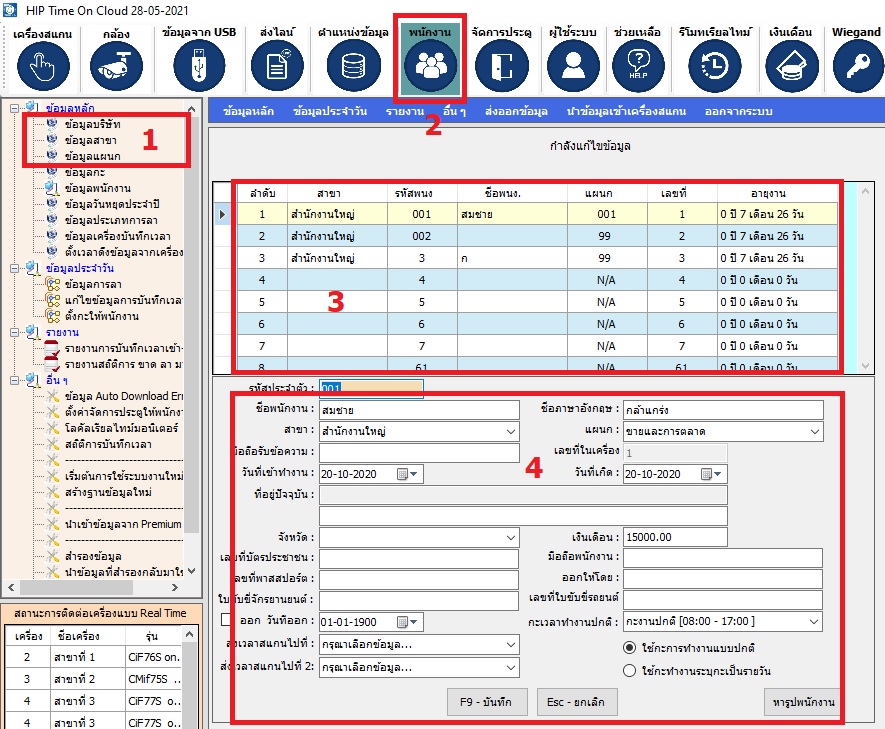Select ใช้กะการทำงานแบบปกติ radio button
Viewport: 885px width, 729px height.
[x=629, y=648]
